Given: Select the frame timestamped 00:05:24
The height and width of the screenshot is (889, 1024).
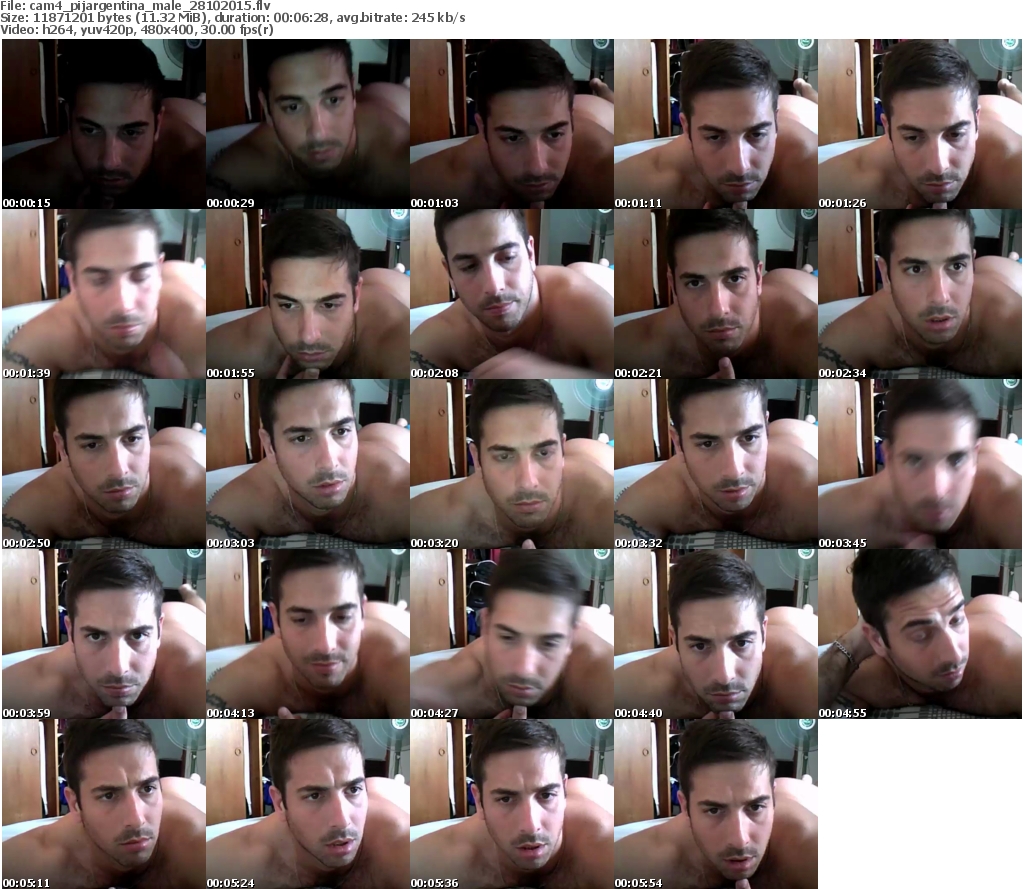Looking at the screenshot, I should pyautogui.click(x=308, y=804).
